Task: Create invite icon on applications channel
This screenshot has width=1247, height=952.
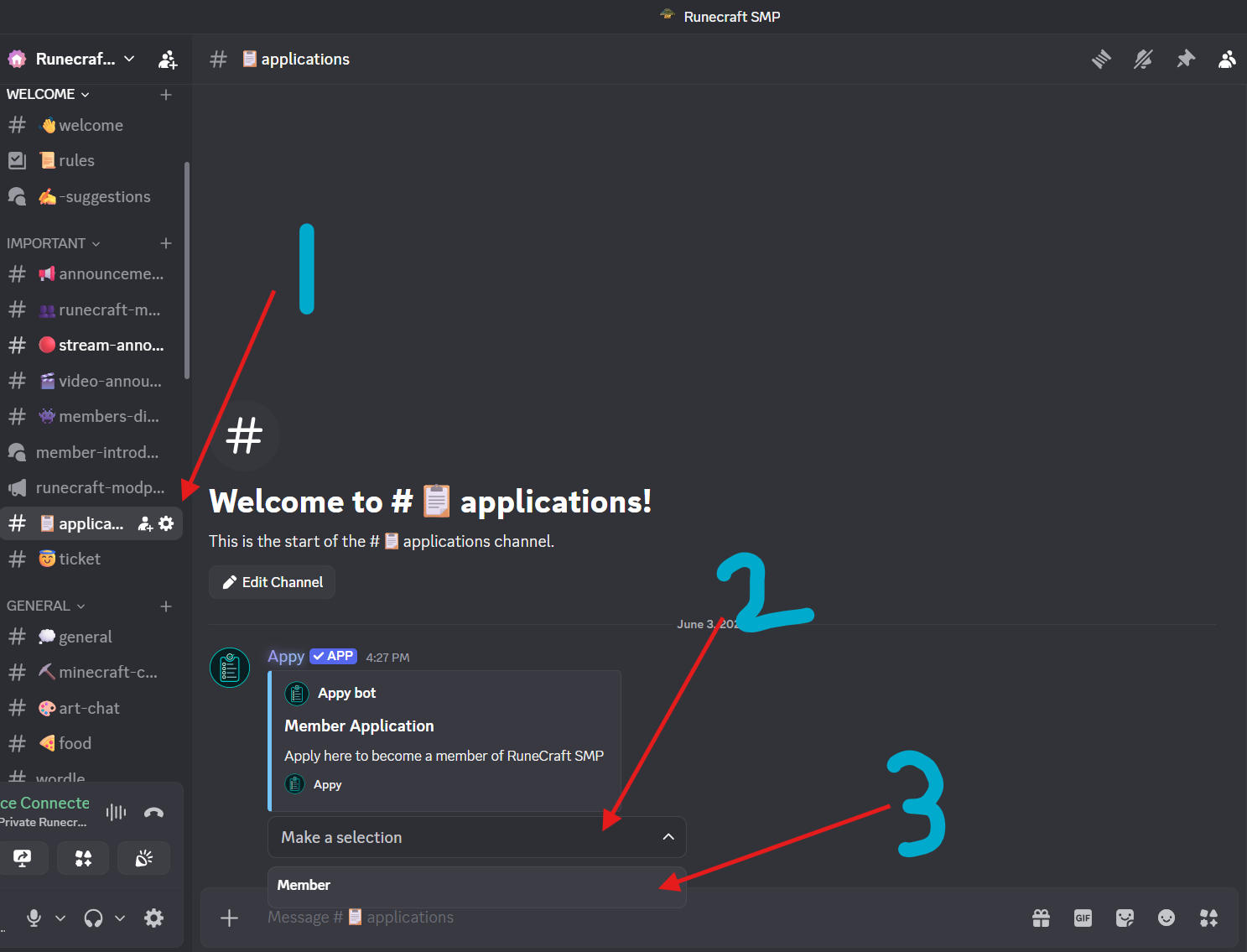Action: (x=145, y=523)
